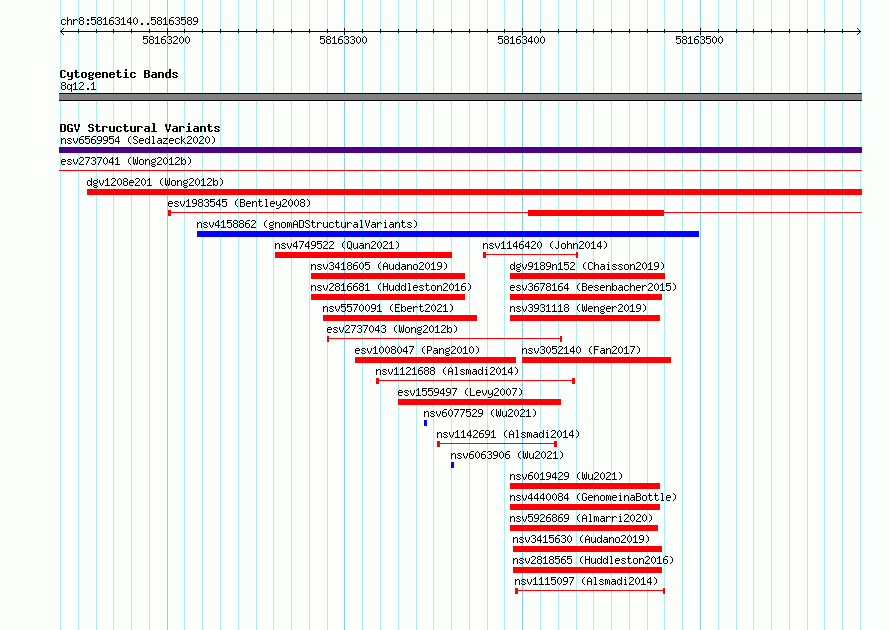
Task: Click the blue nsv4158862 gnomAD bar
Action: [x=448, y=234]
